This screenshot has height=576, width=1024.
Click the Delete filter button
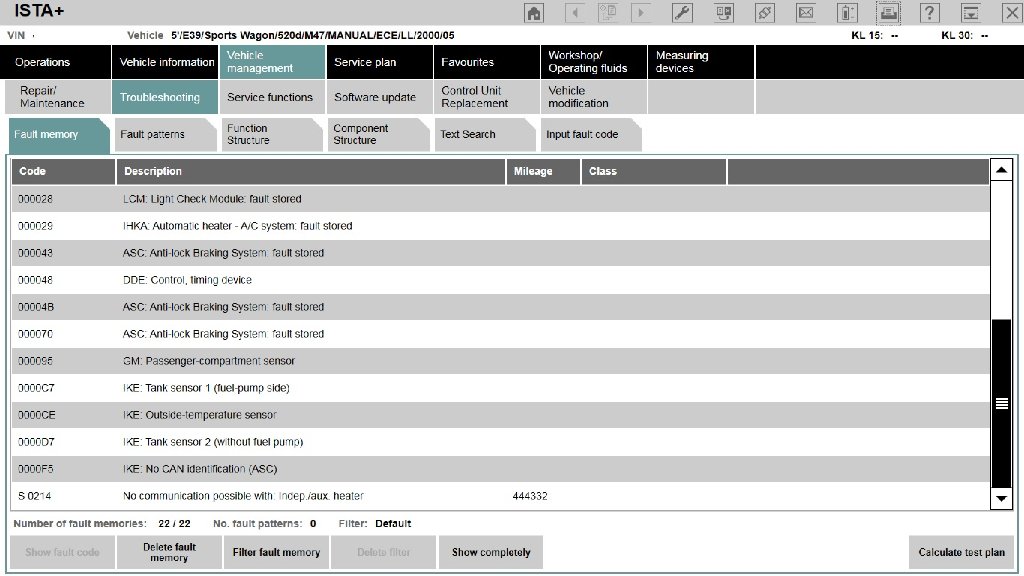click(383, 552)
